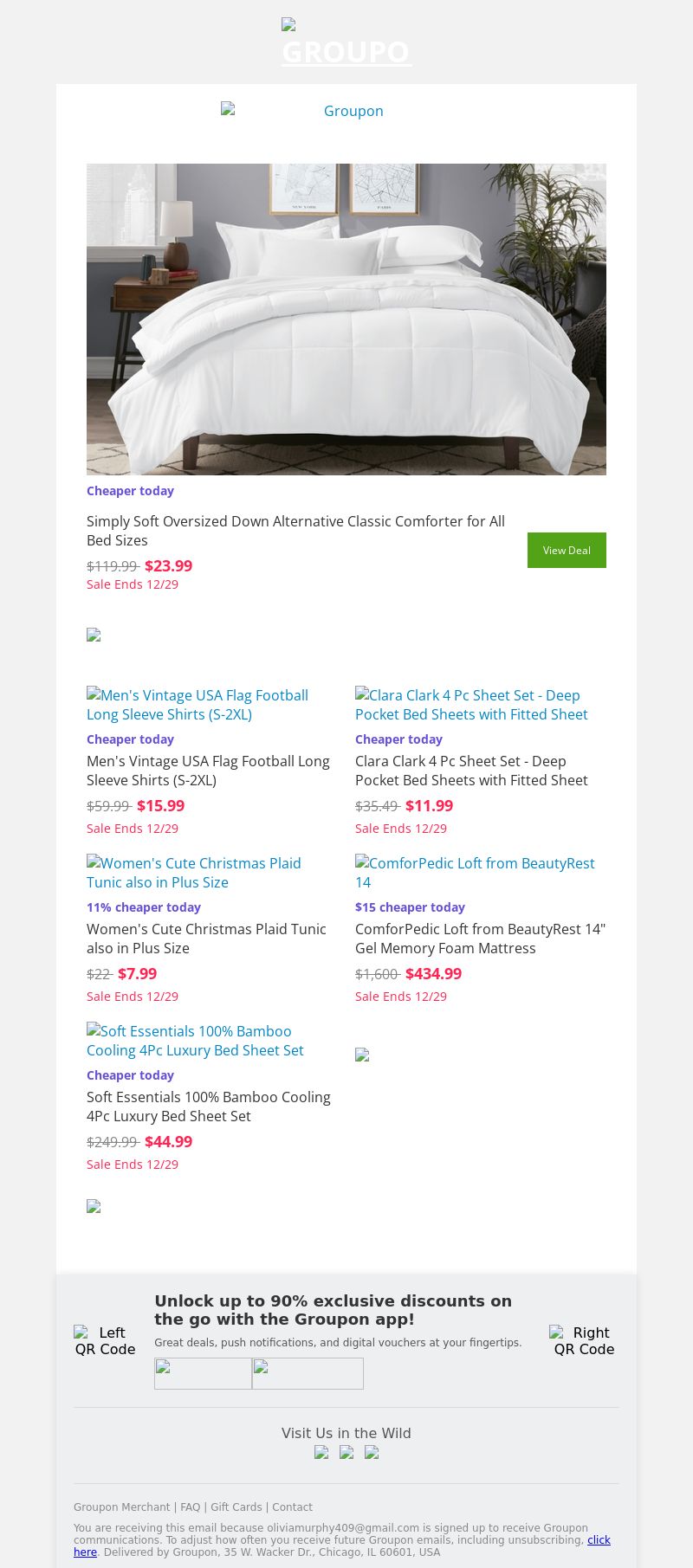Click the Left QR Code image
Viewport: 693px width, 1568px height.
click(105, 1340)
